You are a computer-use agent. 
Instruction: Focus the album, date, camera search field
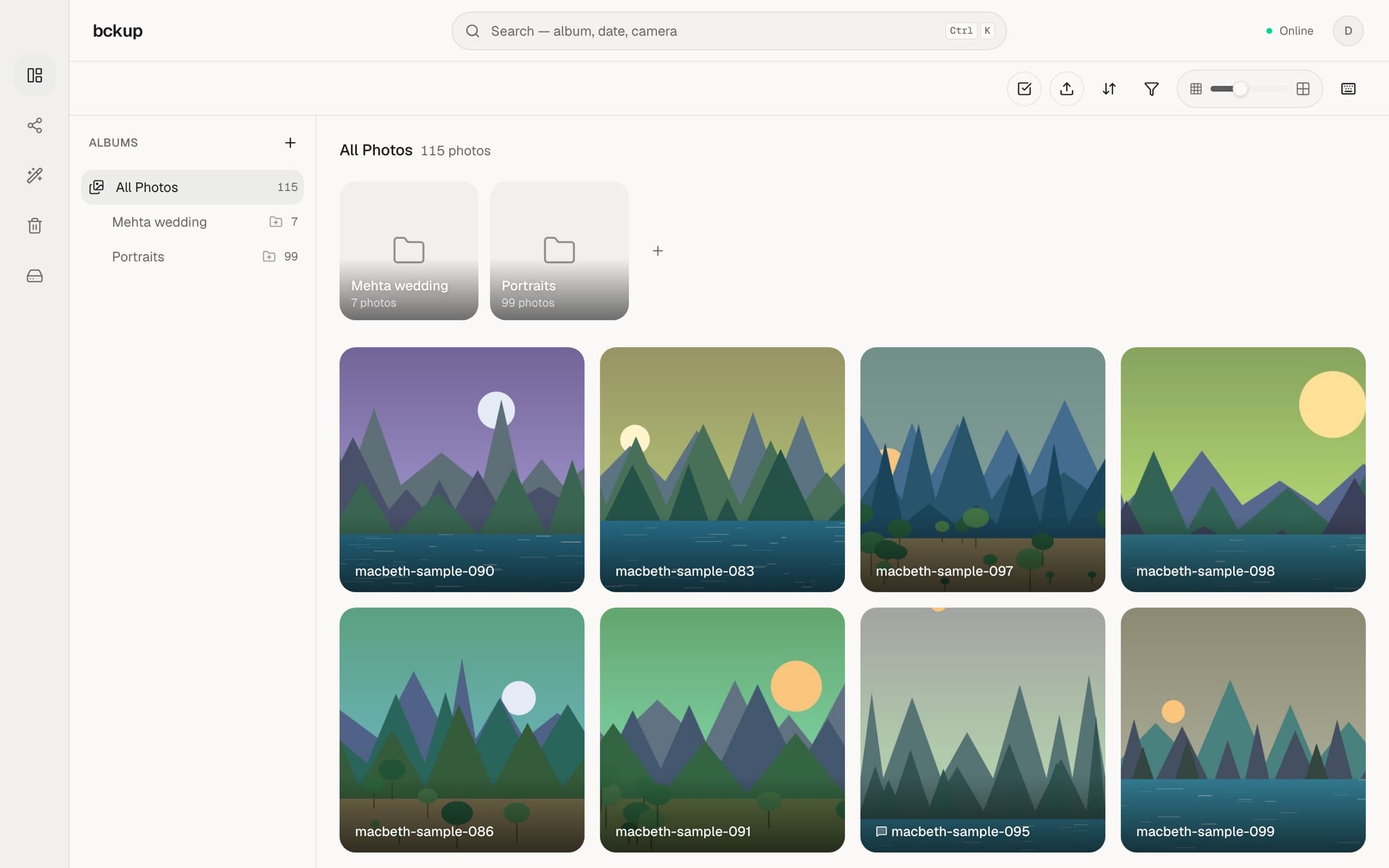point(729,31)
